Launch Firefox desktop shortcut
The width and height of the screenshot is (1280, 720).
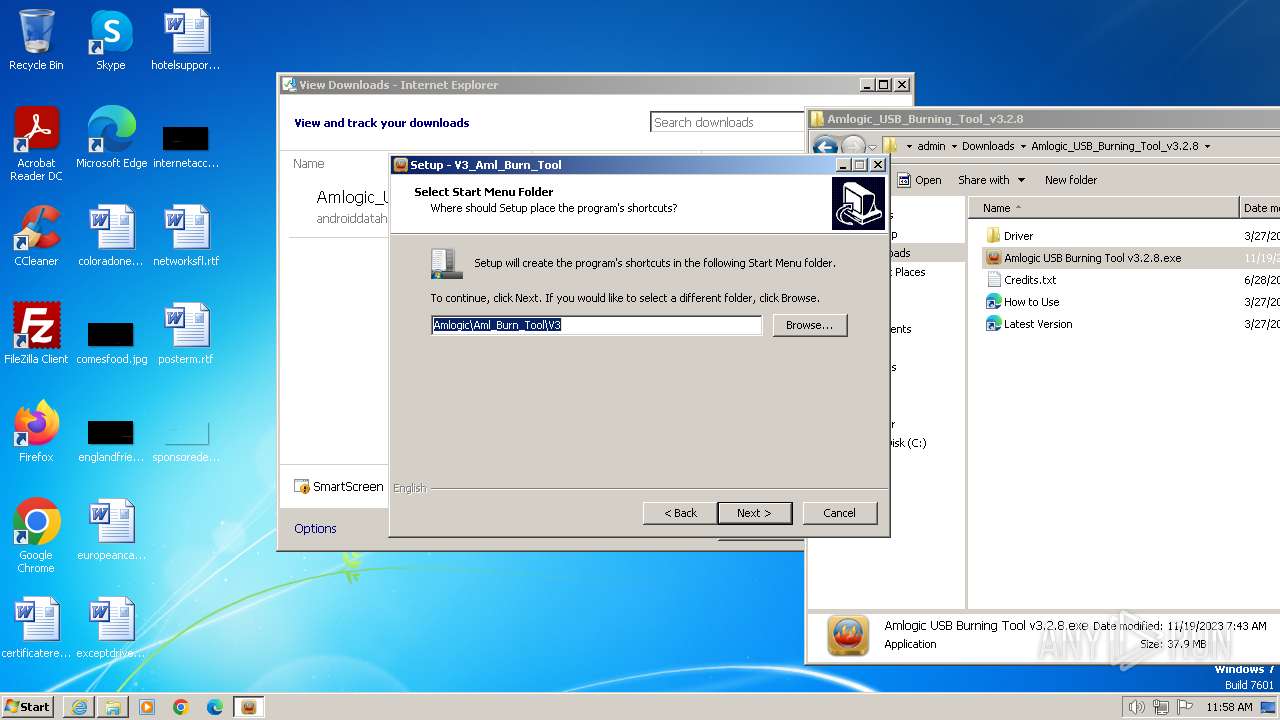[x=36, y=432]
